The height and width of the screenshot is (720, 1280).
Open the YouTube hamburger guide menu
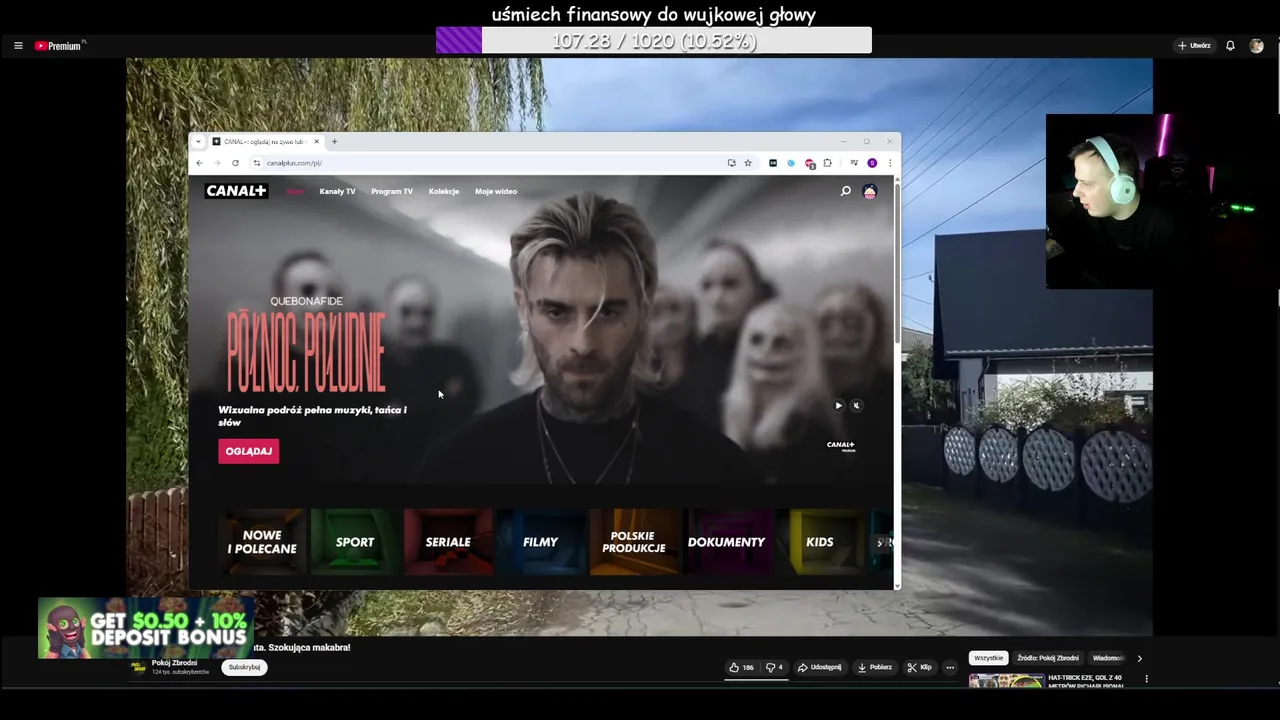click(18, 46)
